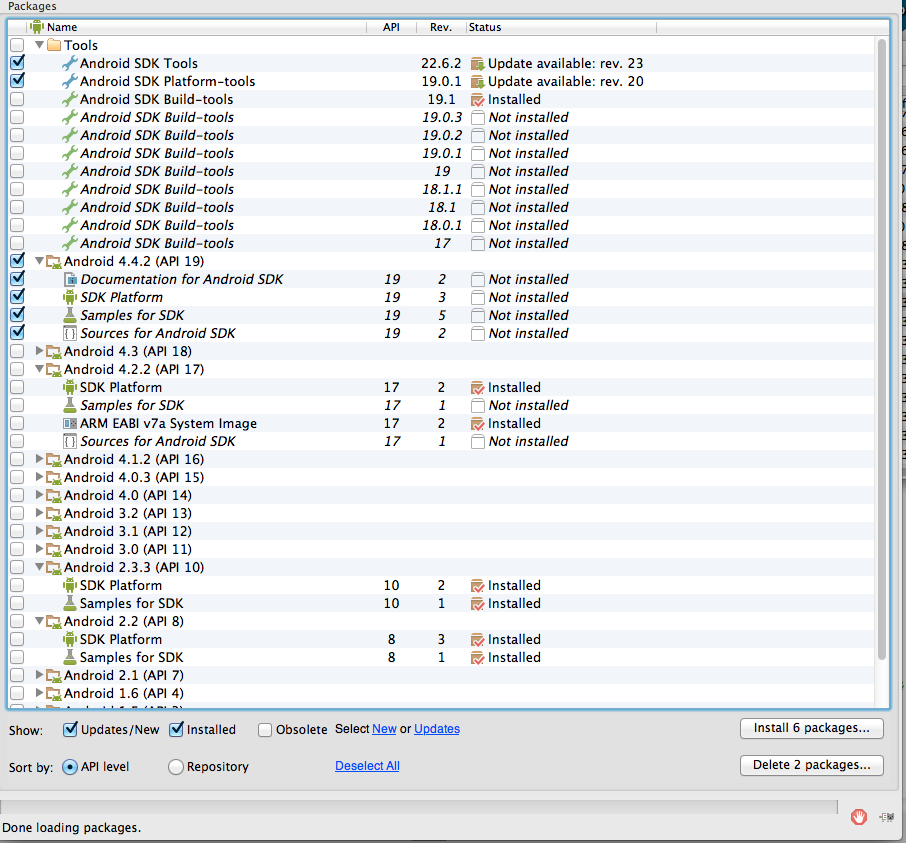The width and height of the screenshot is (906, 843).
Task: Select the Repository sort radio button
Action: click(x=176, y=767)
